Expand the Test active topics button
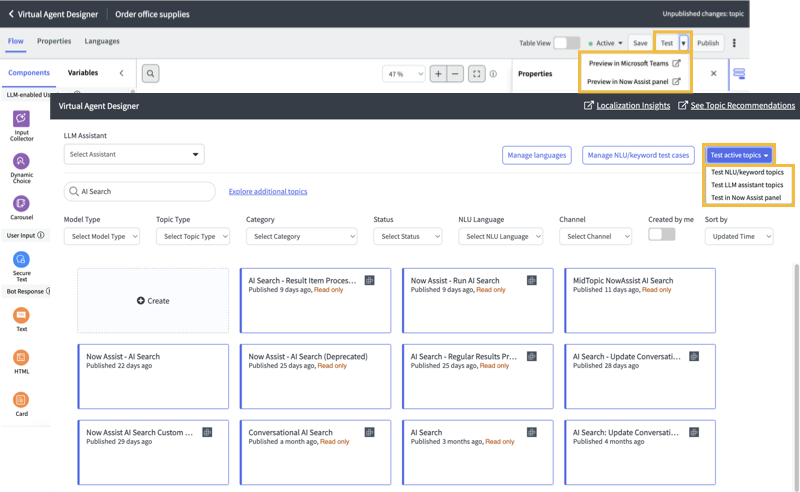The height and width of the screenshot is (492, 800). click(739, 155)
